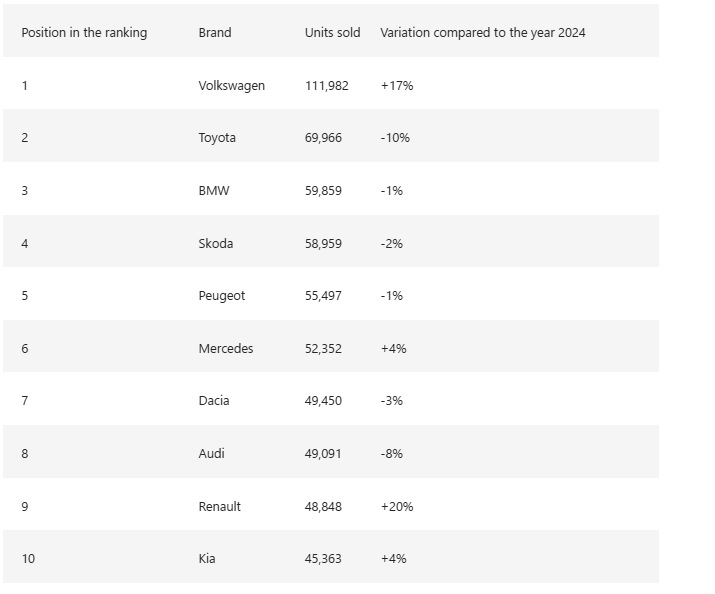Click ranking position 10 cell

click(x=28, y=559)
